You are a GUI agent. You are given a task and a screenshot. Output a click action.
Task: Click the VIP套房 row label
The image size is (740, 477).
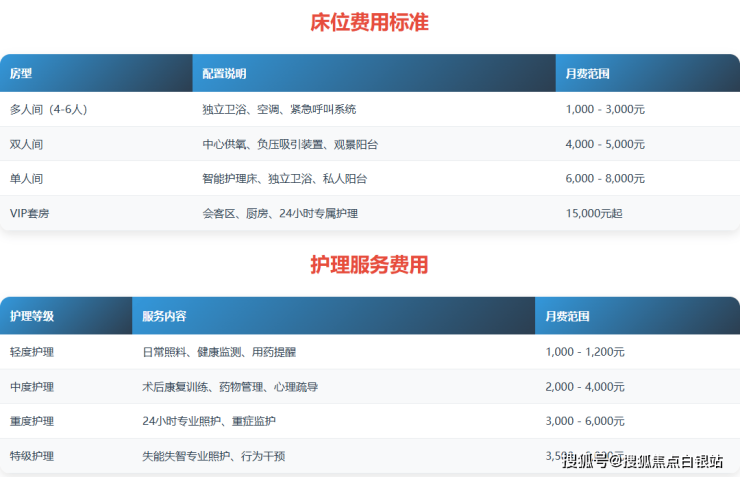point(31,213)
